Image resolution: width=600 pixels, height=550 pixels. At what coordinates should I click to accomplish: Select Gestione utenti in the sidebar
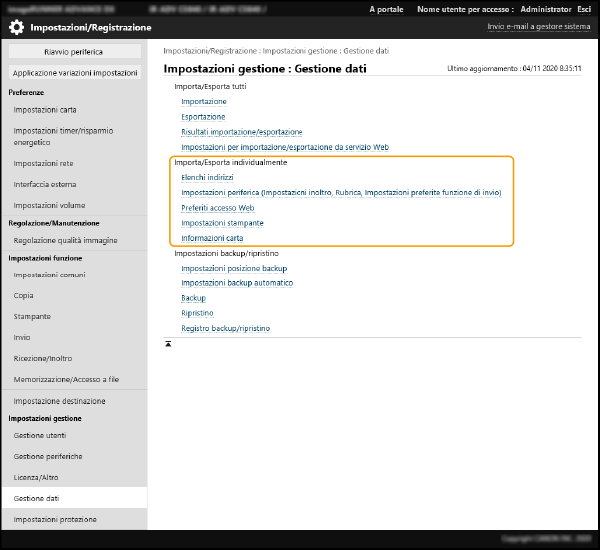coord(39,437)
